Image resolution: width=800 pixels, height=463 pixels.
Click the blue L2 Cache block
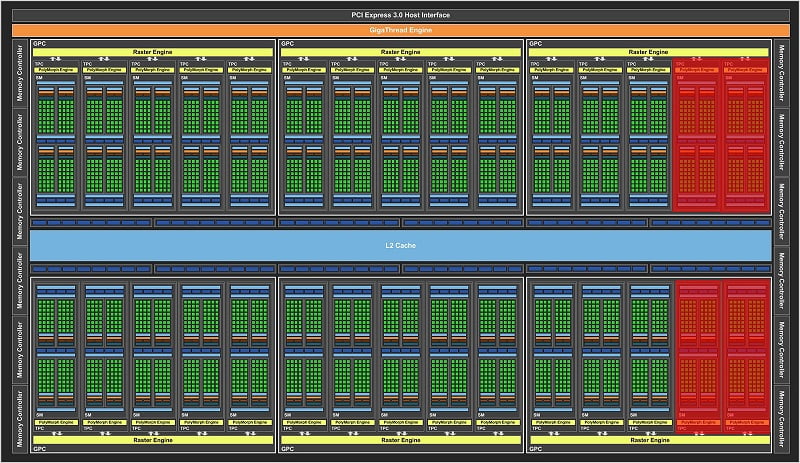(400, 246)
